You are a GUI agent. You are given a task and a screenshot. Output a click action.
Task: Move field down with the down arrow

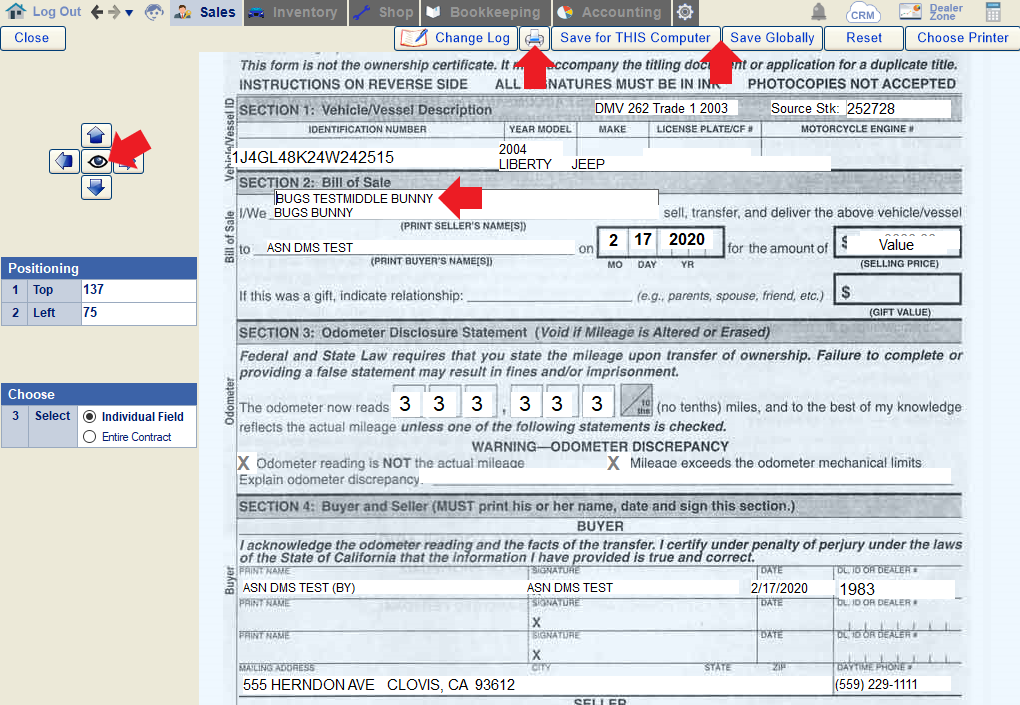click(96, 187)
